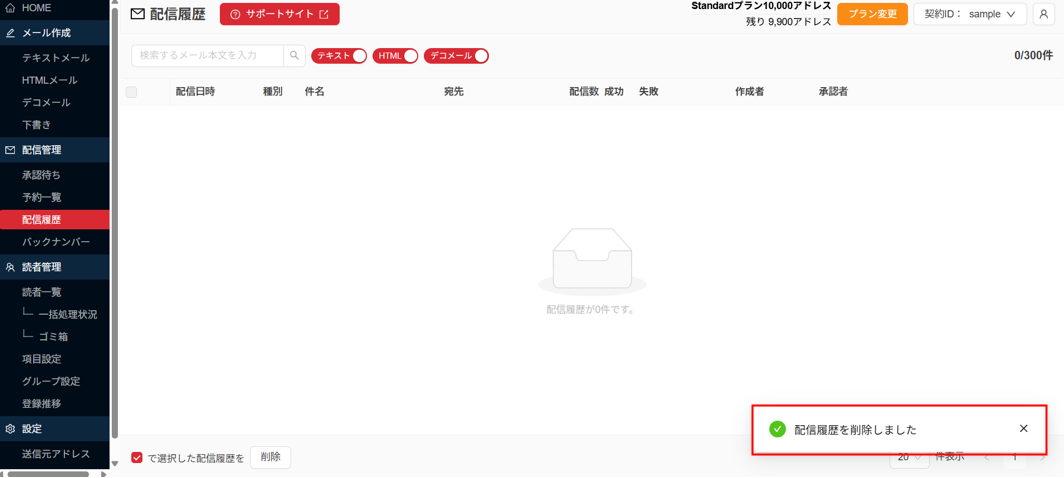Click the search magnifier icon

[294, 56]
